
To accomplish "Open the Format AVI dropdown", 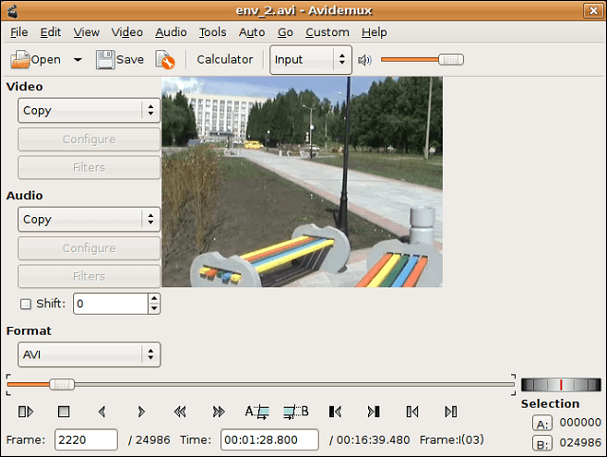I will pyautogui.click(x=89, y=354).
